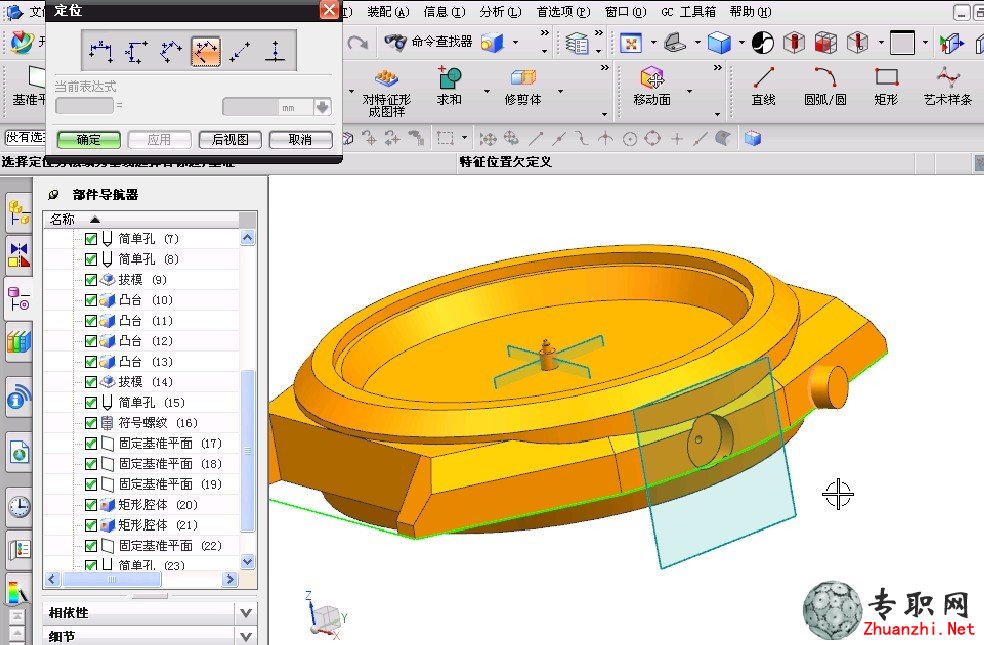Select the Point onto Line positioning icon

pyautogui.click(x=275, y=52)
